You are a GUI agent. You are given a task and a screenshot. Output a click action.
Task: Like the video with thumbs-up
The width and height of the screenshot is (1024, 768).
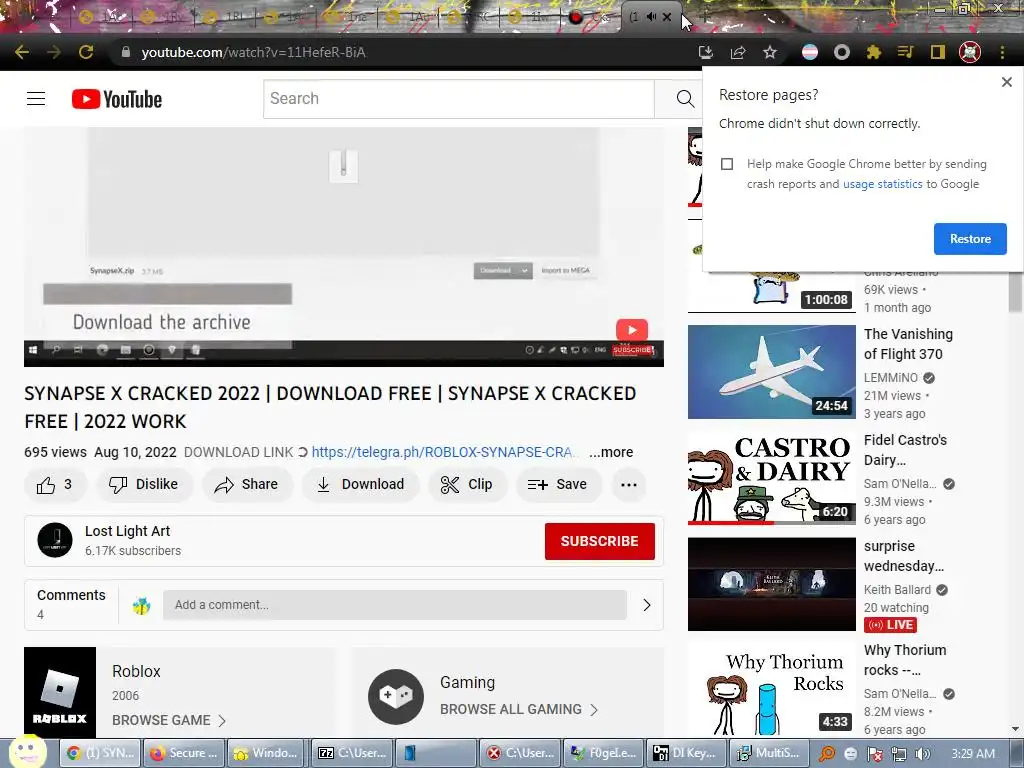(55, 485)
